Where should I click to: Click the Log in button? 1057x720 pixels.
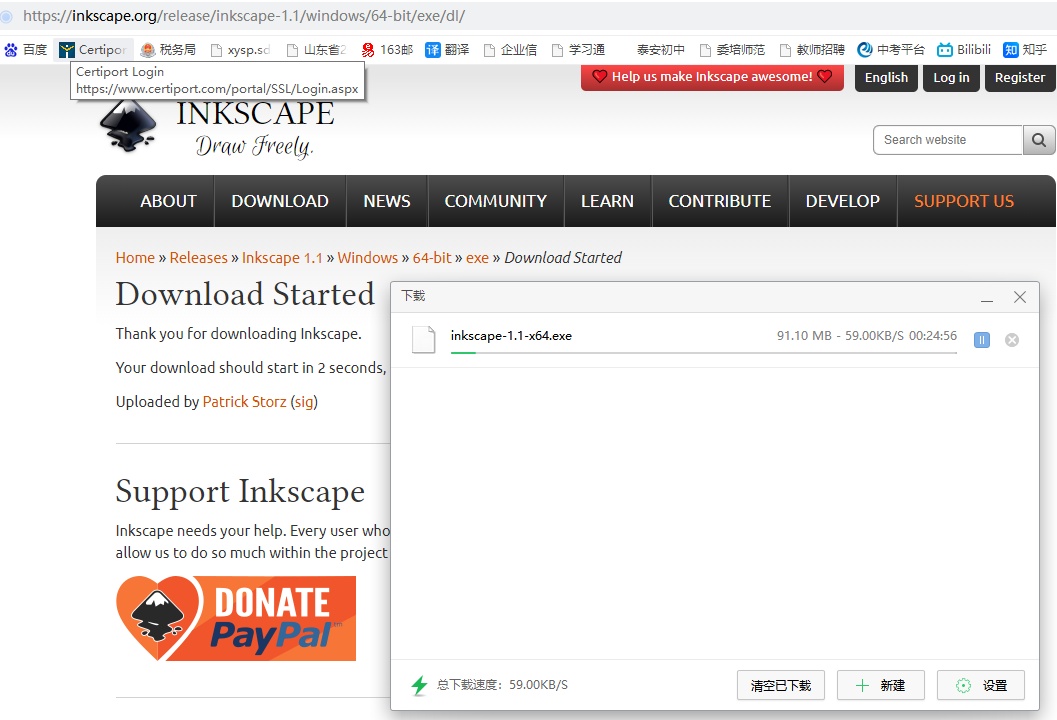pos(951,78)
